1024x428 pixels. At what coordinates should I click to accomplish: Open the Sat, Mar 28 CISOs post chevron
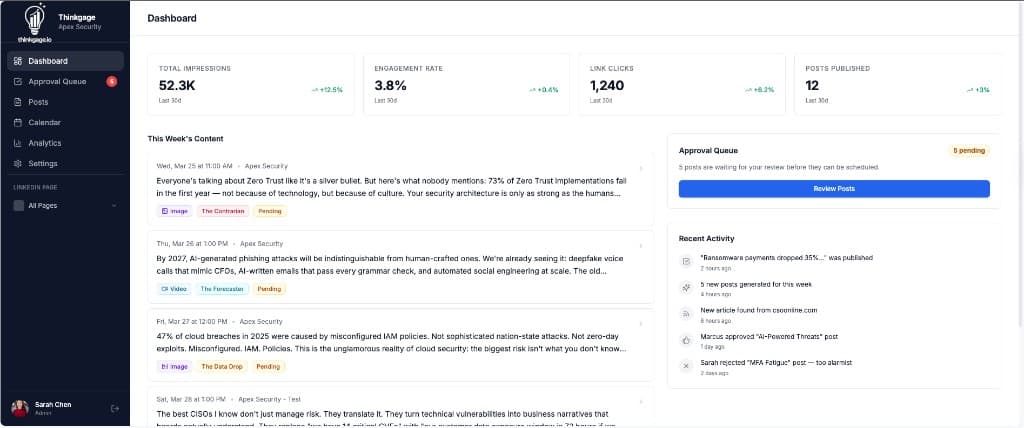[x=641, y=401]
